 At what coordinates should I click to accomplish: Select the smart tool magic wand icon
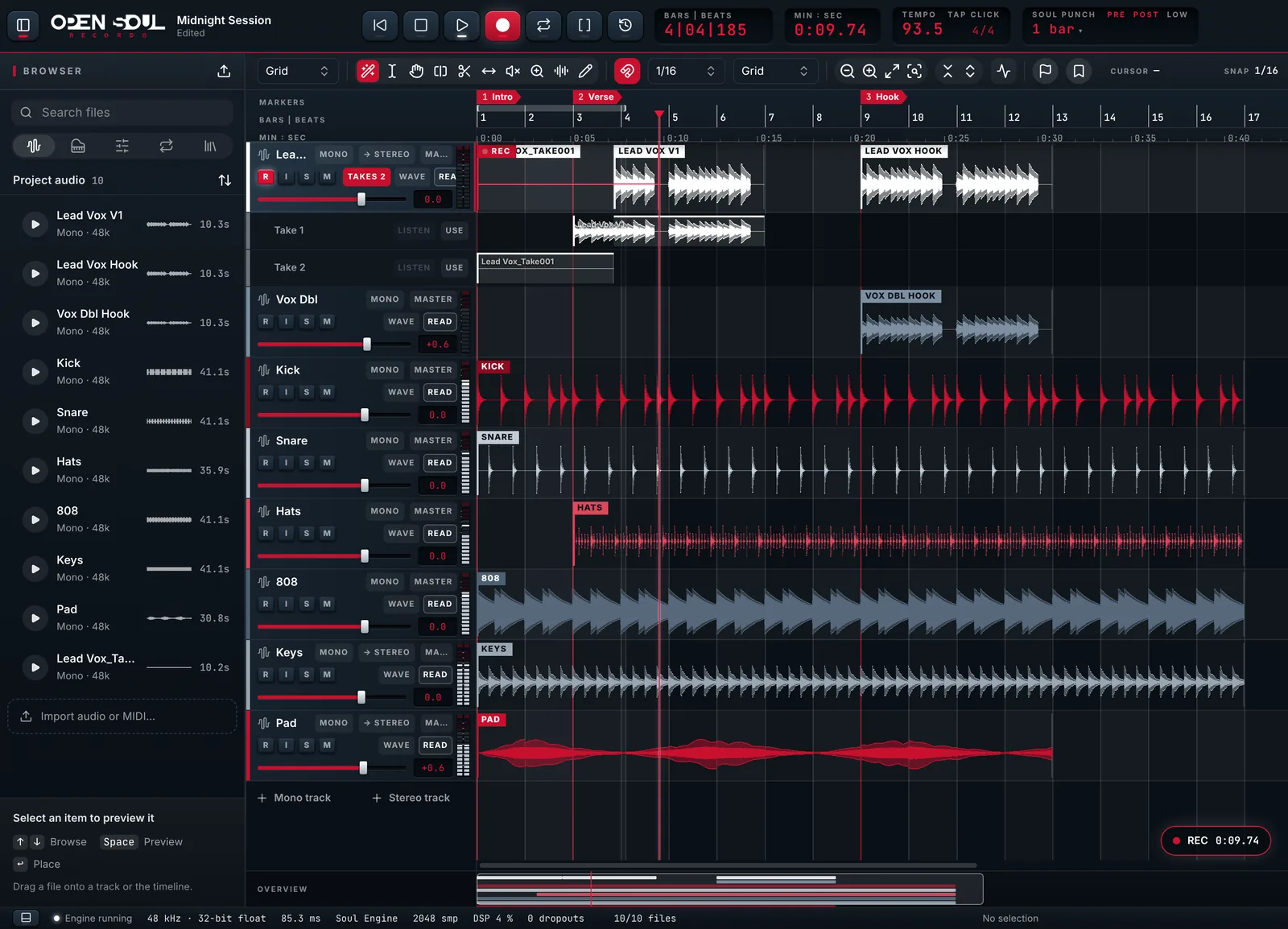pos(368,71)
